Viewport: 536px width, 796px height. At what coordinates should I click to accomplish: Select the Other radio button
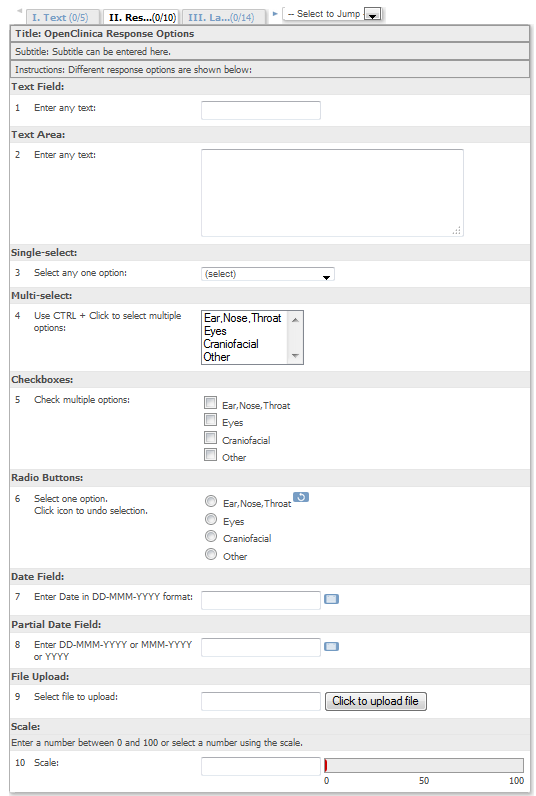click(211, 554)
